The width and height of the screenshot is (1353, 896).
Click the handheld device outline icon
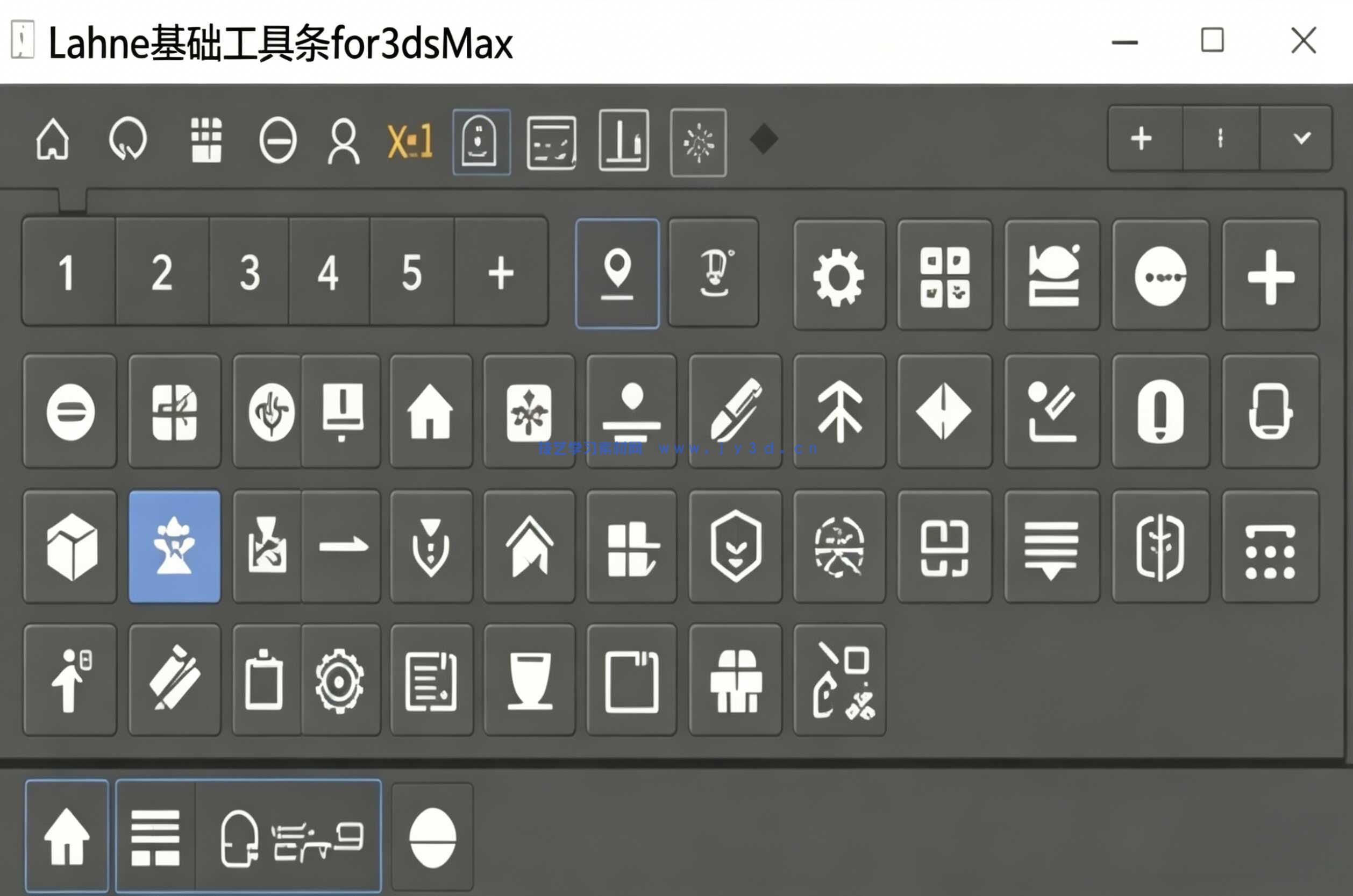[1271, 411]
